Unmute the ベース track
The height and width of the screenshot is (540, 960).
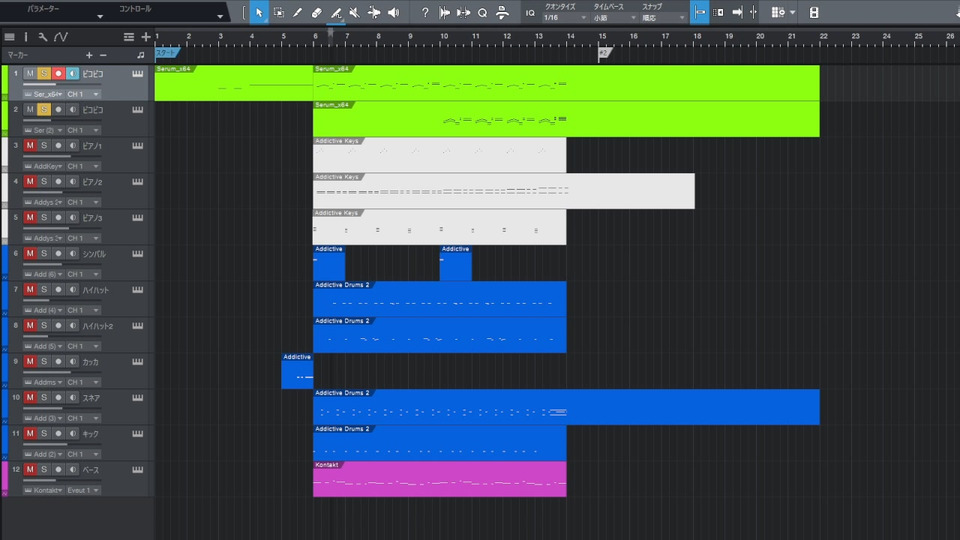click(x=29, y=470)
